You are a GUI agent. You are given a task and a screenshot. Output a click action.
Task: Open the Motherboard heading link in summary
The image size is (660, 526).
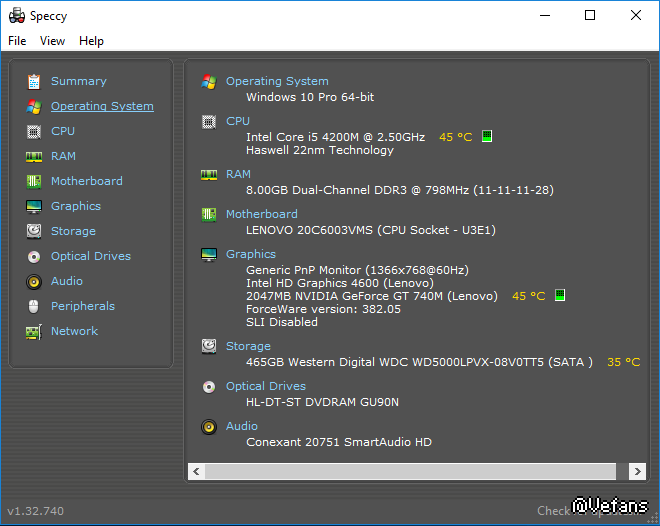tap(262, 214)
